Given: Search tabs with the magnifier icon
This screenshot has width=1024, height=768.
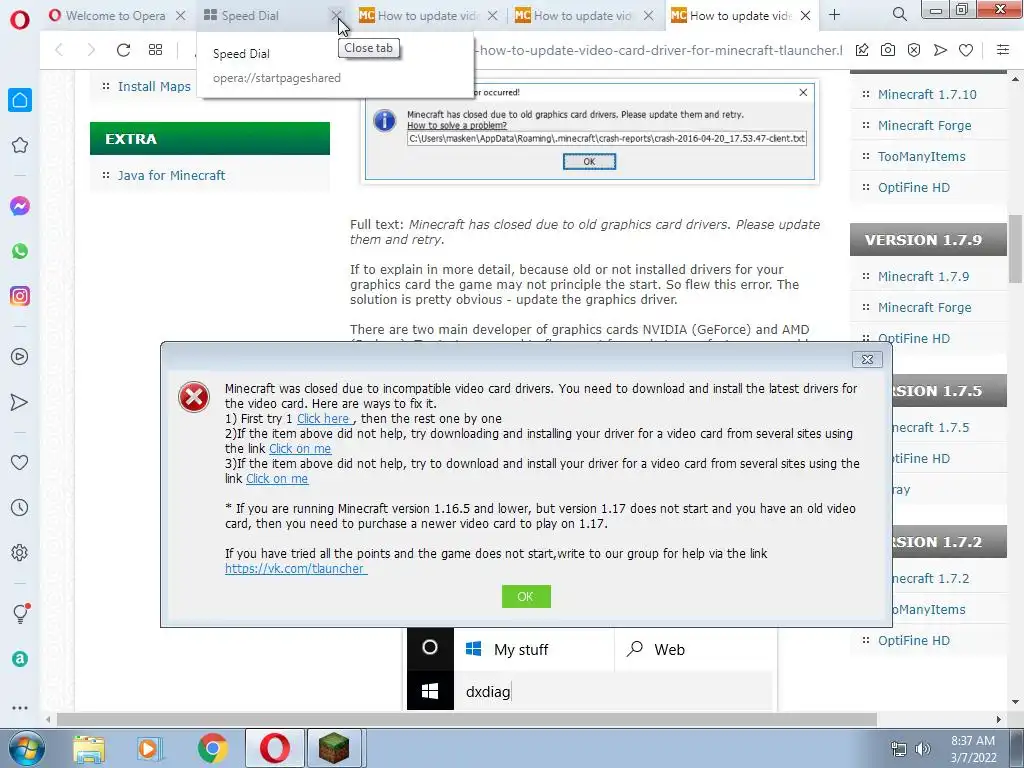Looking at the screenshot, I should [x=899, y=14].
